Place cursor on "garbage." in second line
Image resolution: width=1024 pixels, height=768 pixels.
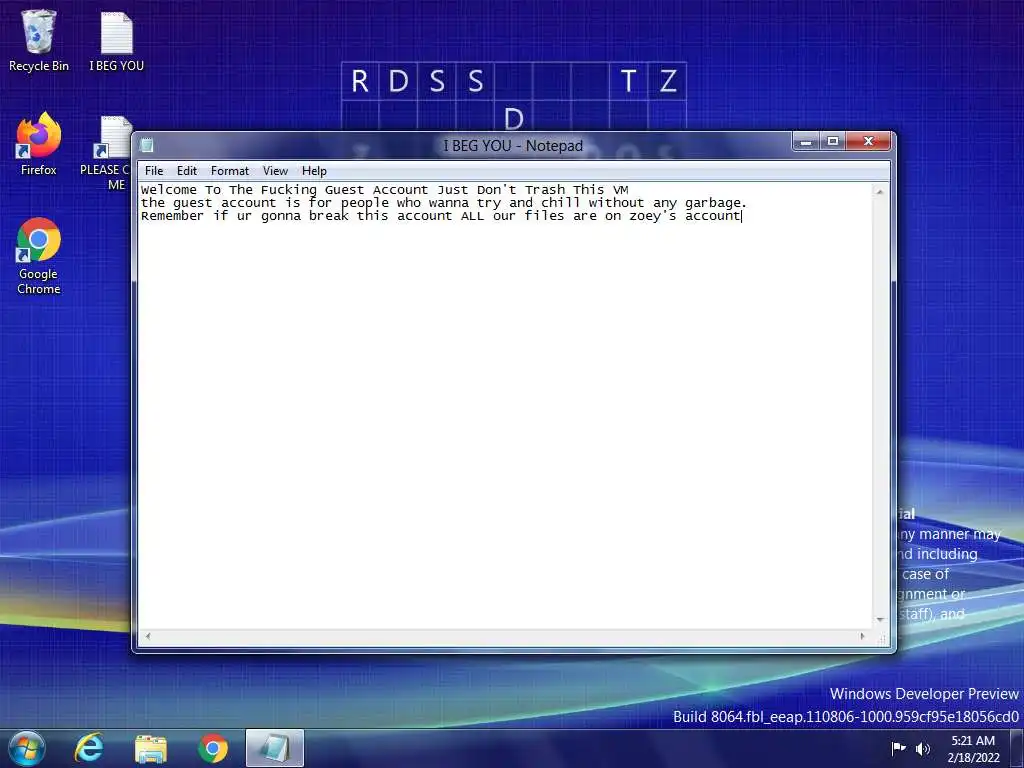click(x=716, y=203)
